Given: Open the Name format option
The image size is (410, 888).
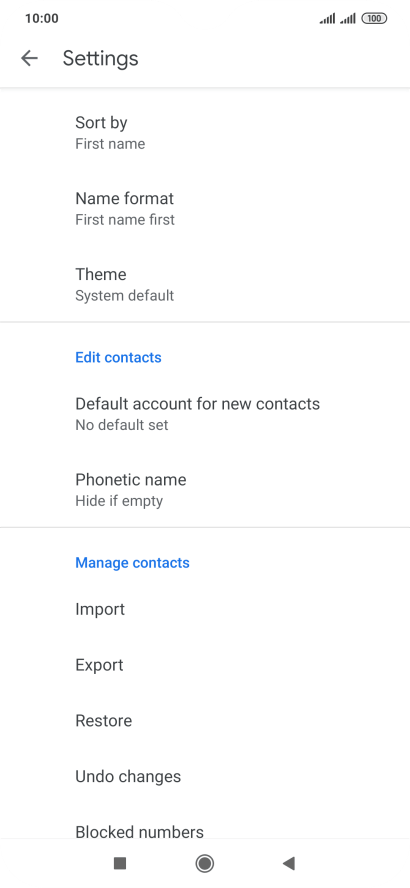Looking at the screenshot, I should click(205, 208).
